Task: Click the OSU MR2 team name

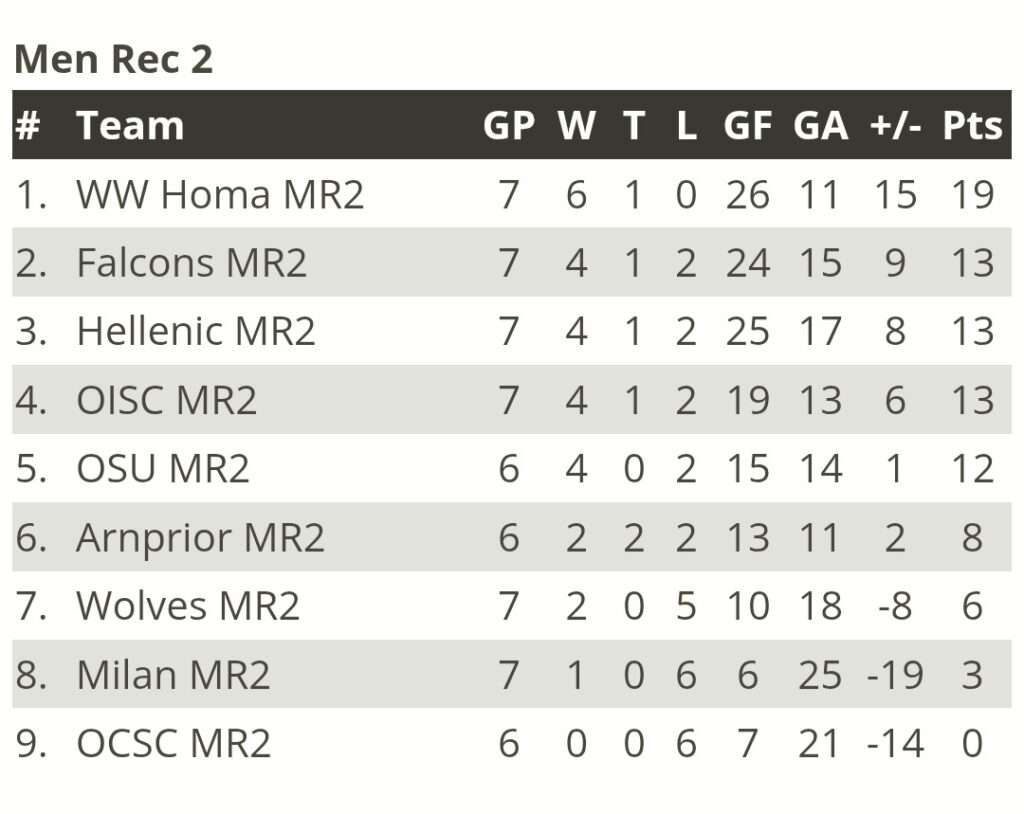Action: coord(163,468)
